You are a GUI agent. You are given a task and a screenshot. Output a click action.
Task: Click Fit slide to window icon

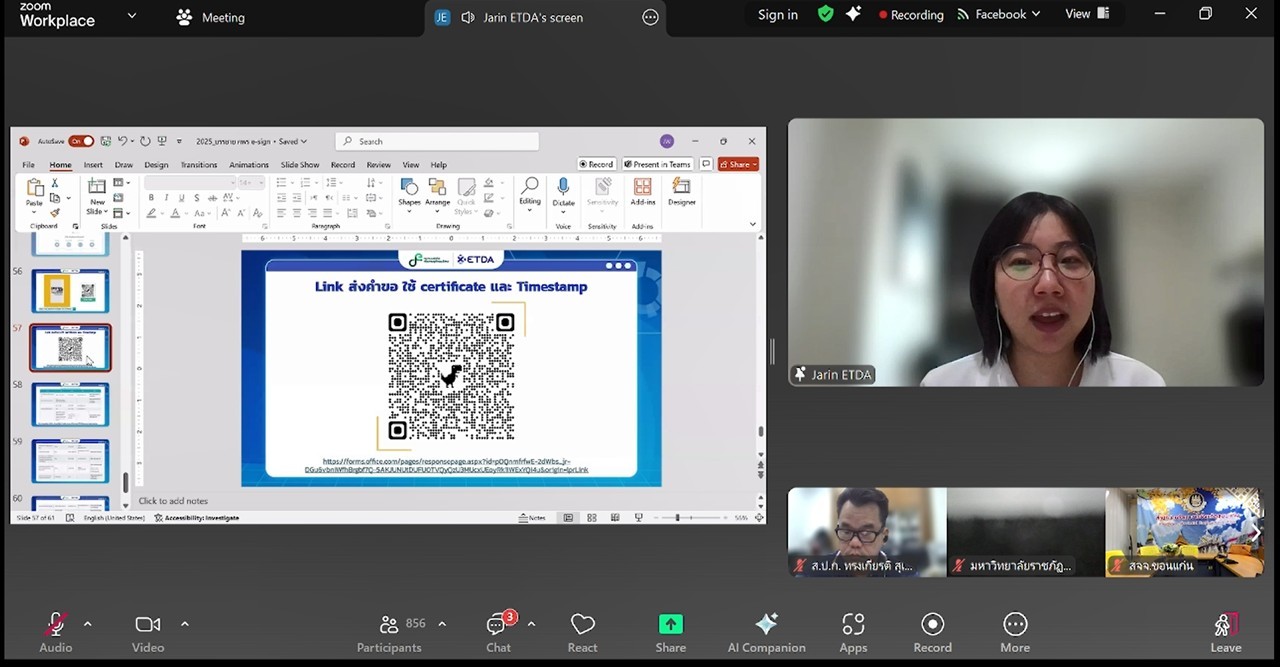[x=759, y=518]
